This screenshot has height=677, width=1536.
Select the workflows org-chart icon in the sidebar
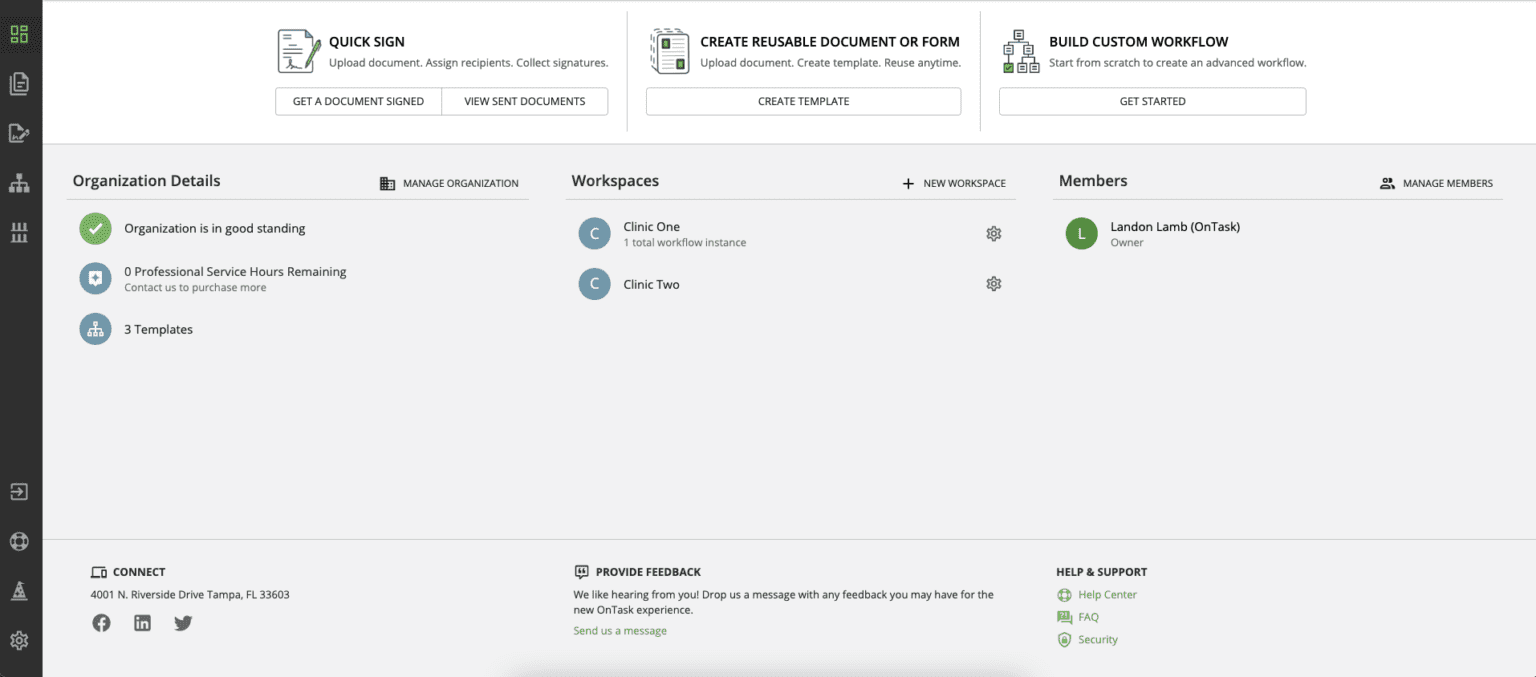click(x=19, y=182)
